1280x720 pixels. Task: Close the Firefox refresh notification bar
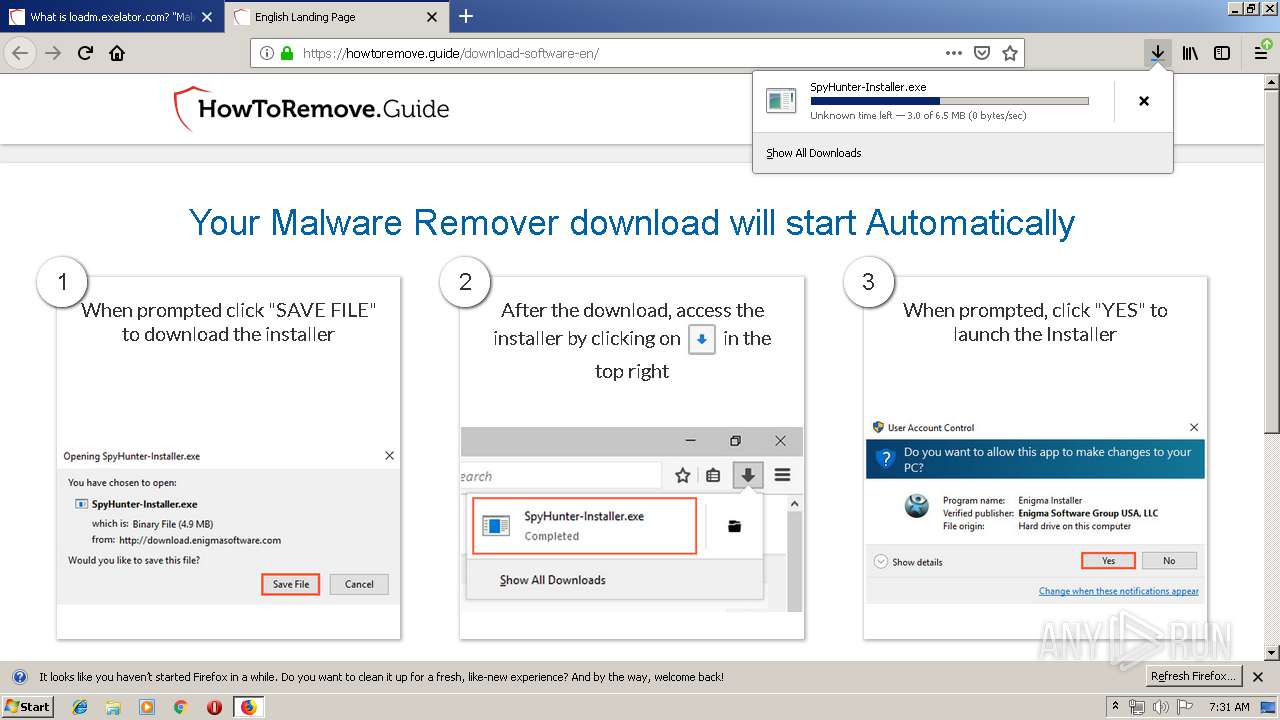[x=1258, y=677]
